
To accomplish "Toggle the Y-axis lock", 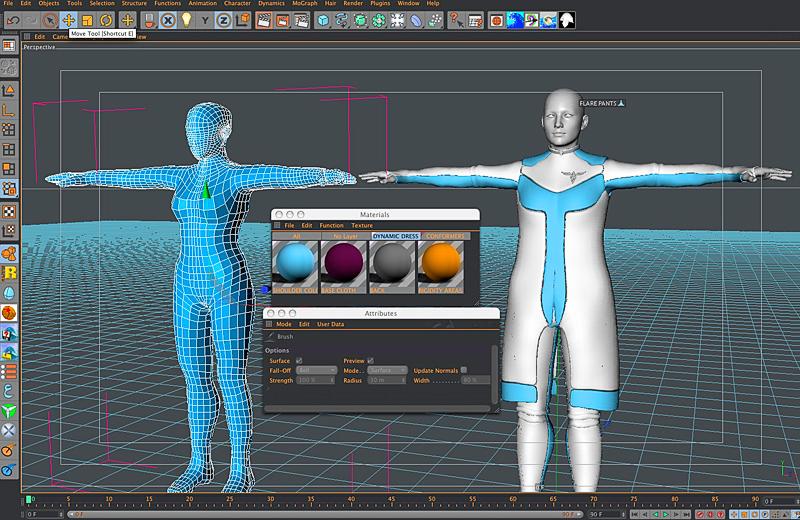I will [x=205, y=20].
